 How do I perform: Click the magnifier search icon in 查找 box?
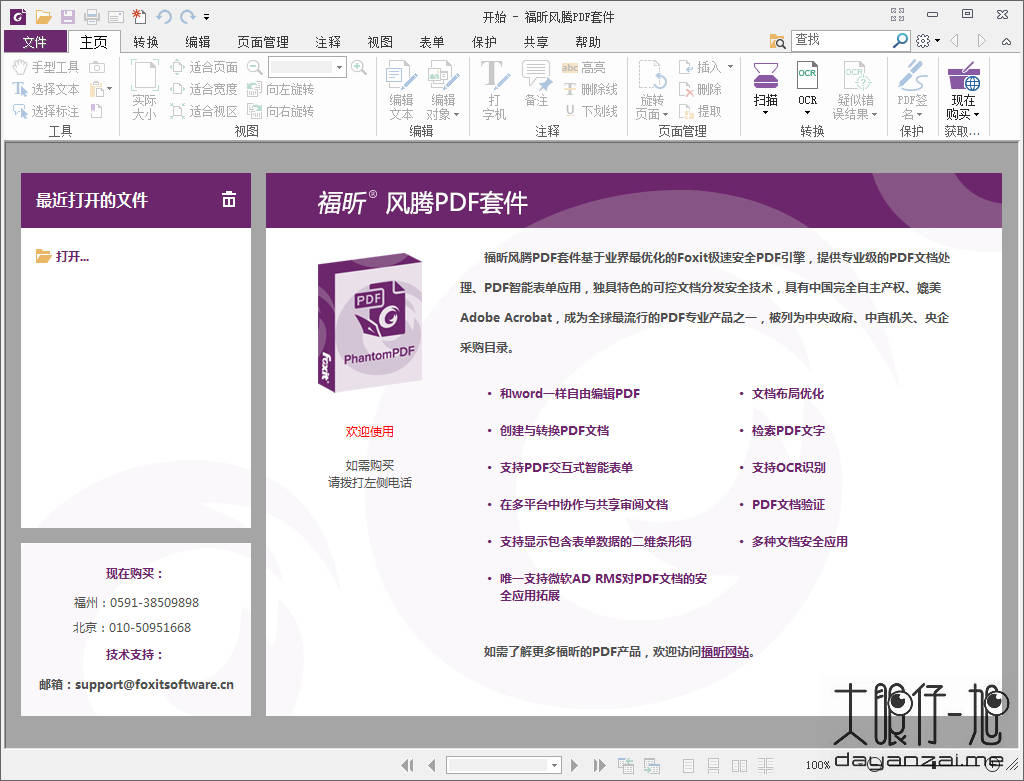pyautogui.click(x=901, y=40)
